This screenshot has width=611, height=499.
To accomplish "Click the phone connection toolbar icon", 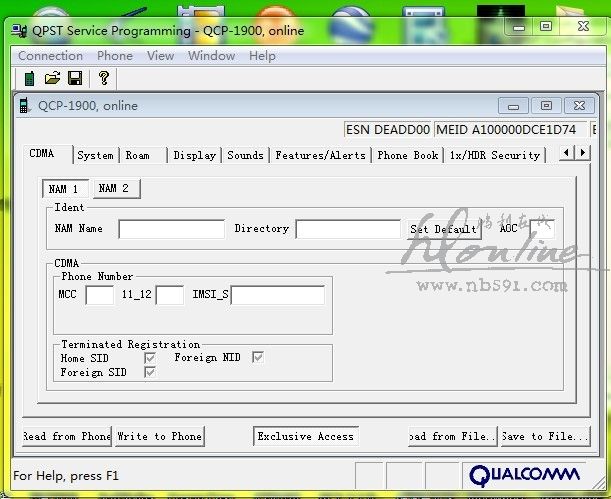I will click(29, 78).
